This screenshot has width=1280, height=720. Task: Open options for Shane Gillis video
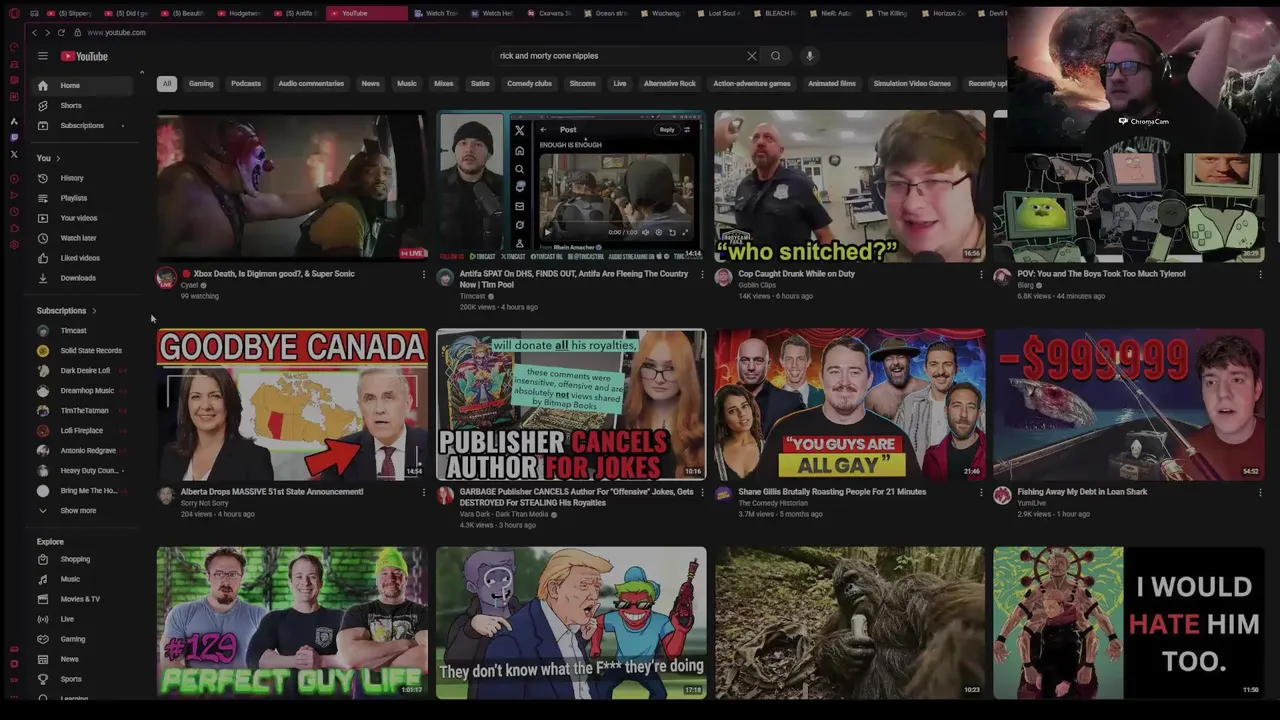click(981, 492)
